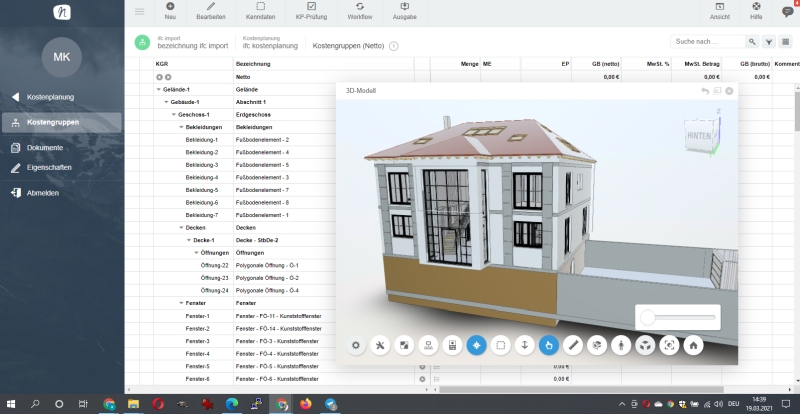This screenshot has height=414, width=800.
Task: Click the focus/fit-to-view frame icon
Action: tap(669, 345)
